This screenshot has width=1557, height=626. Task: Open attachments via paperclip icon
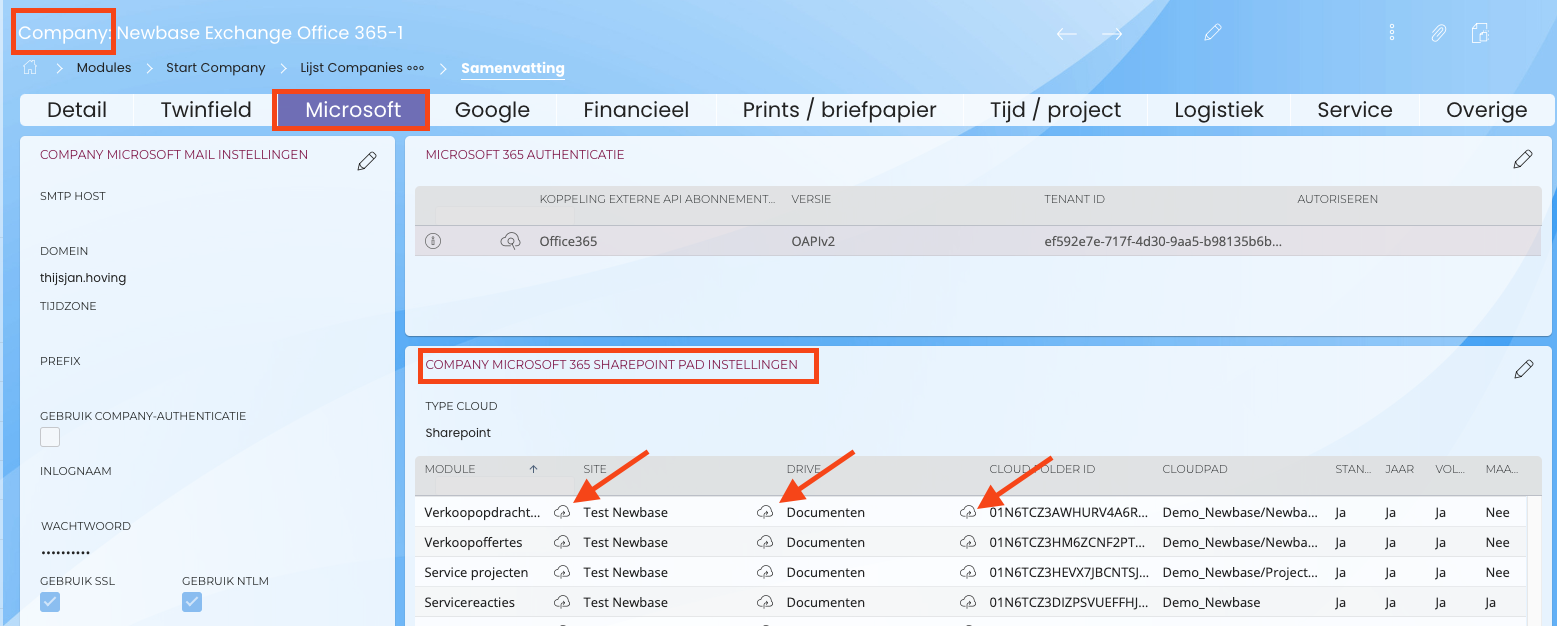1438,33
